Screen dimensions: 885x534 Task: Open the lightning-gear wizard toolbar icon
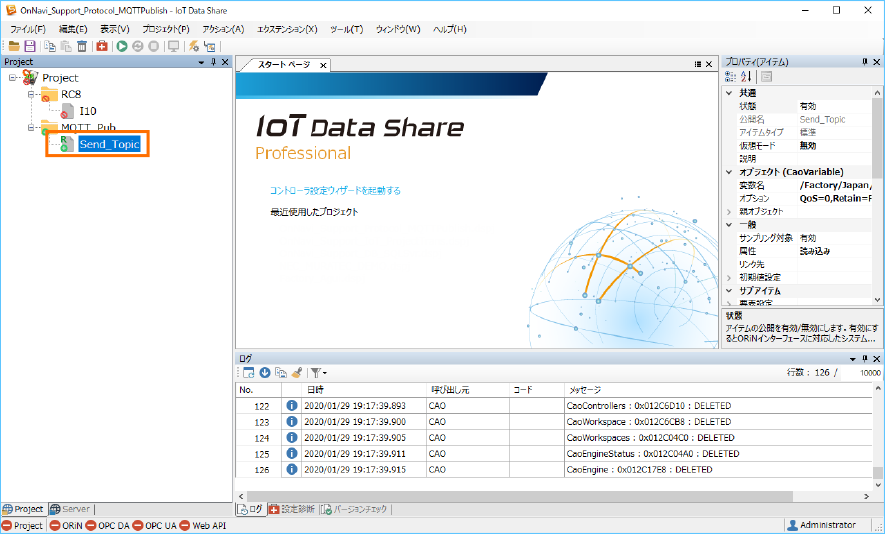[194, 46]
